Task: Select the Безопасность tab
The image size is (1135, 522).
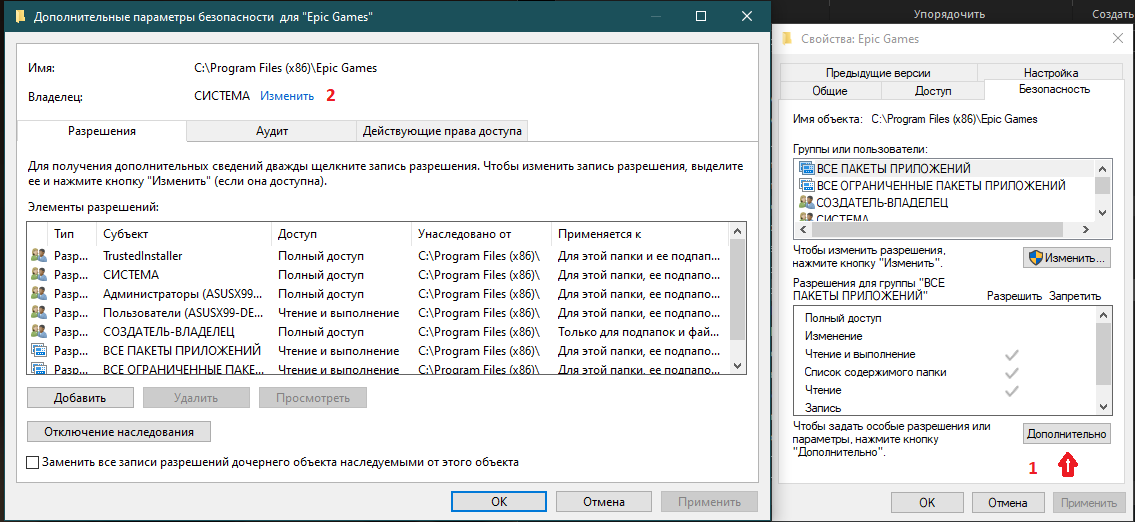Action: [x=1054, y=89]
